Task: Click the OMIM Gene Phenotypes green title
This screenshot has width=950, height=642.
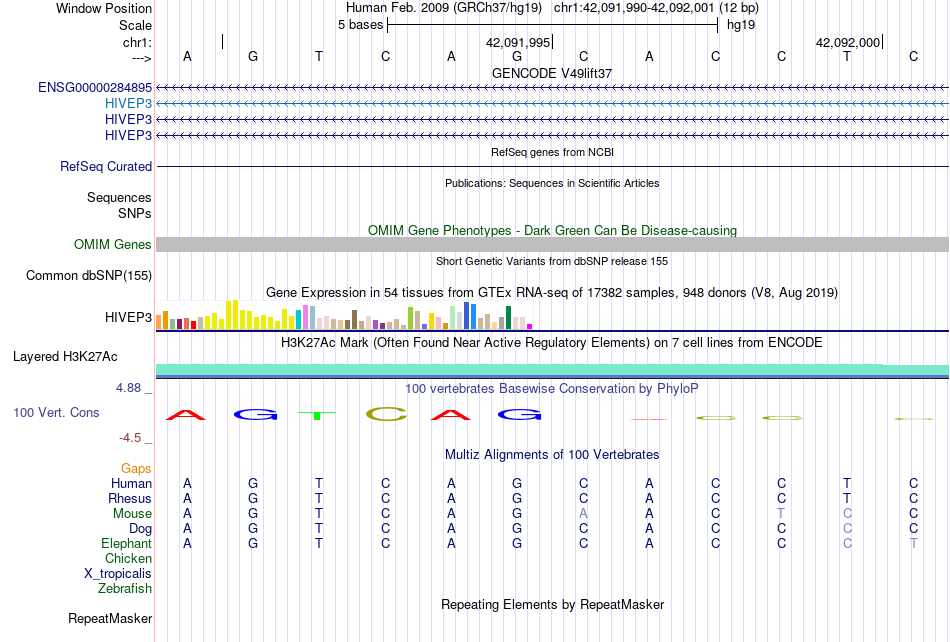Action: [x=553, y=231]
